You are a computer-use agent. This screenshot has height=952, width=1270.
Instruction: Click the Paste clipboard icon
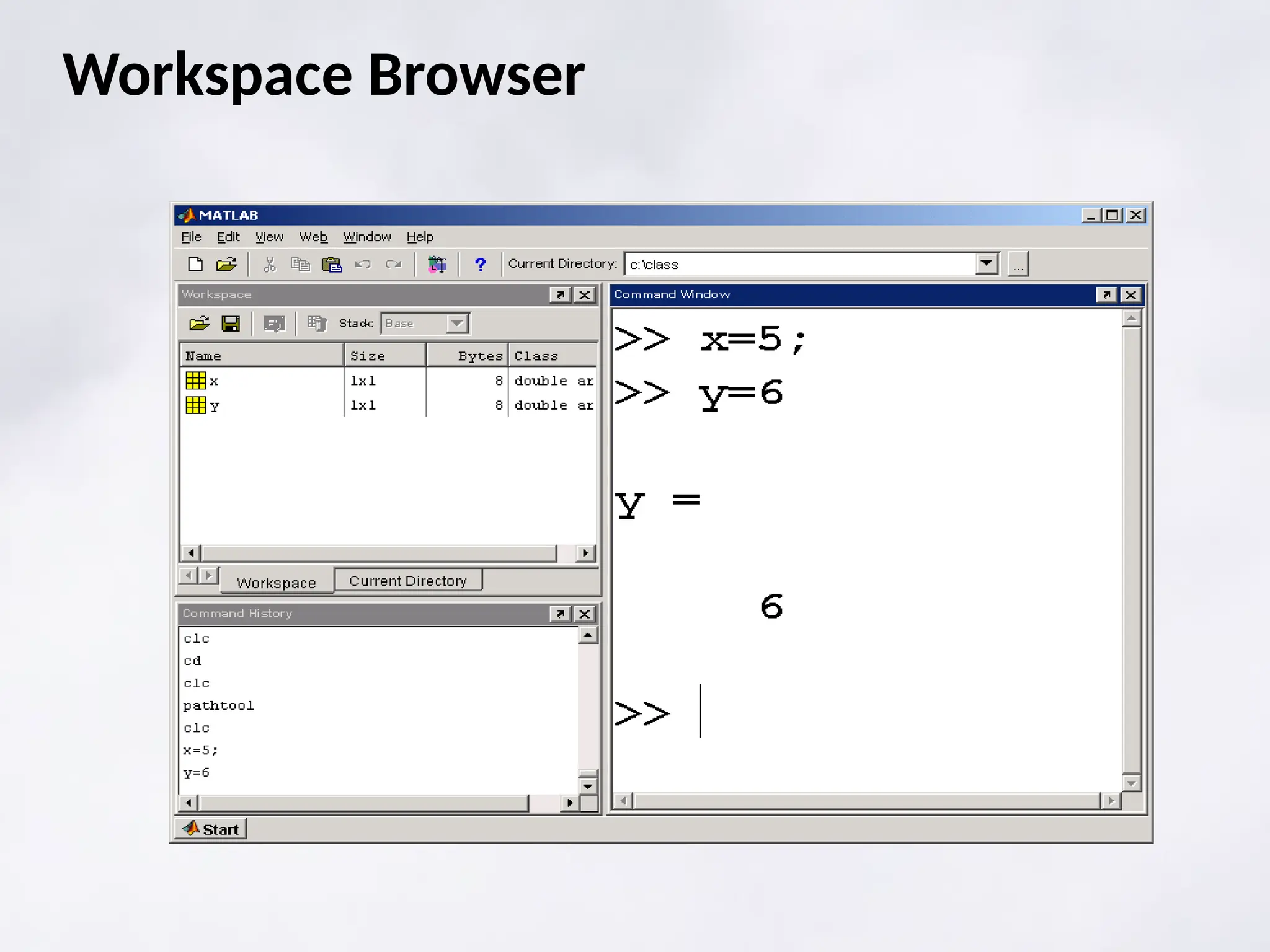(x=332, y=265)
